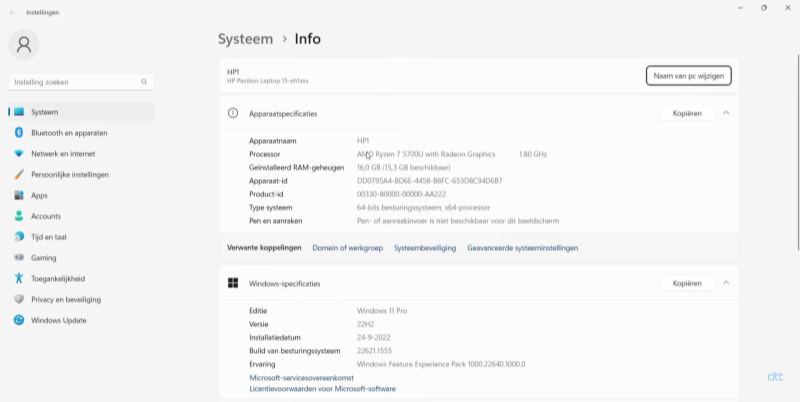Select Persoonlijke instellingen in sidebar
This screenshot has height=402, width=800.
point(81,174)
